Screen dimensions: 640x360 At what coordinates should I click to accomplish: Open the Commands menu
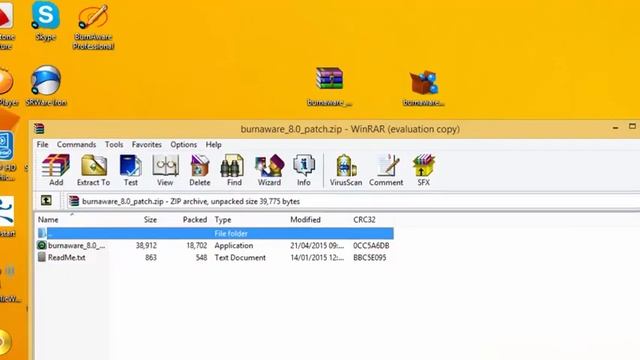[x=76, y=144]
